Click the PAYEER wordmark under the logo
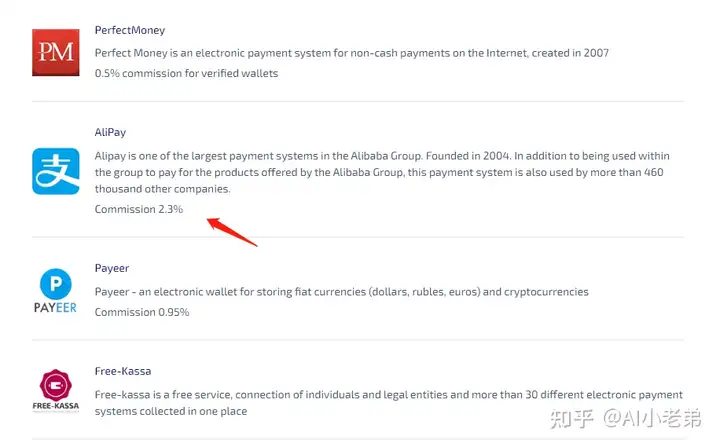The image size is (720, 447). 55,307
